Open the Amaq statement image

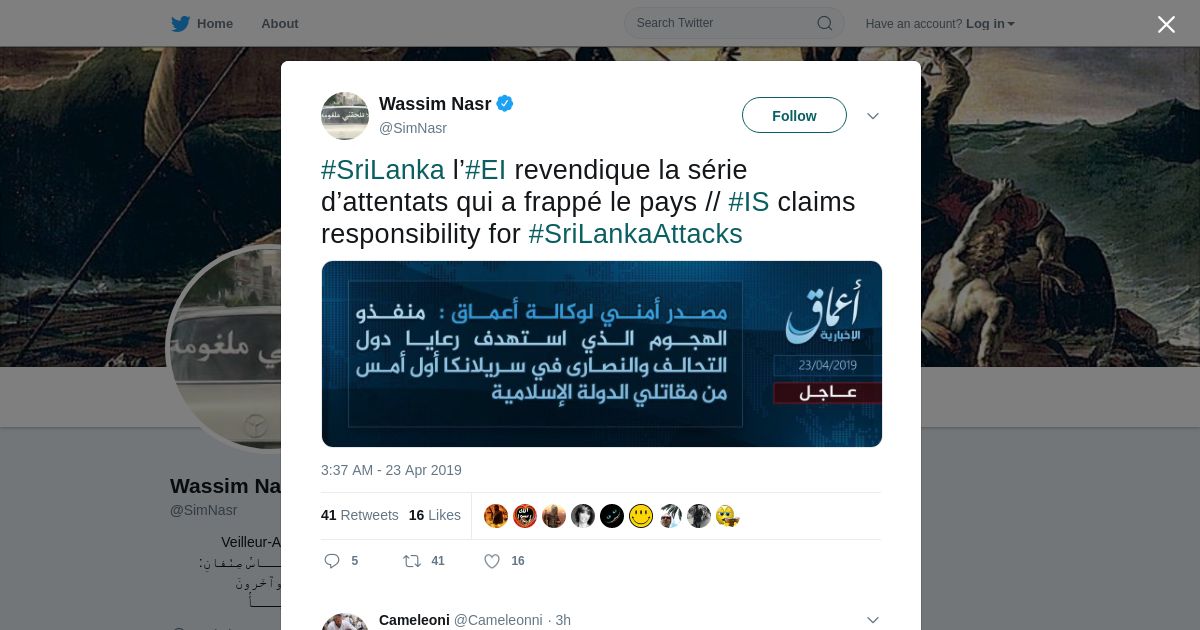(x=602, y=354)
